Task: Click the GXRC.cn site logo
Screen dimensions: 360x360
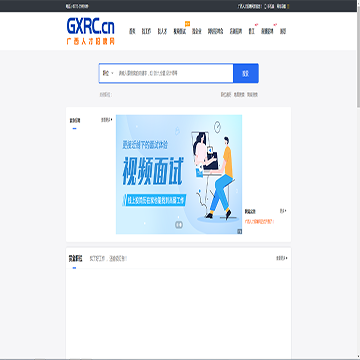Action: pos(91,31)
